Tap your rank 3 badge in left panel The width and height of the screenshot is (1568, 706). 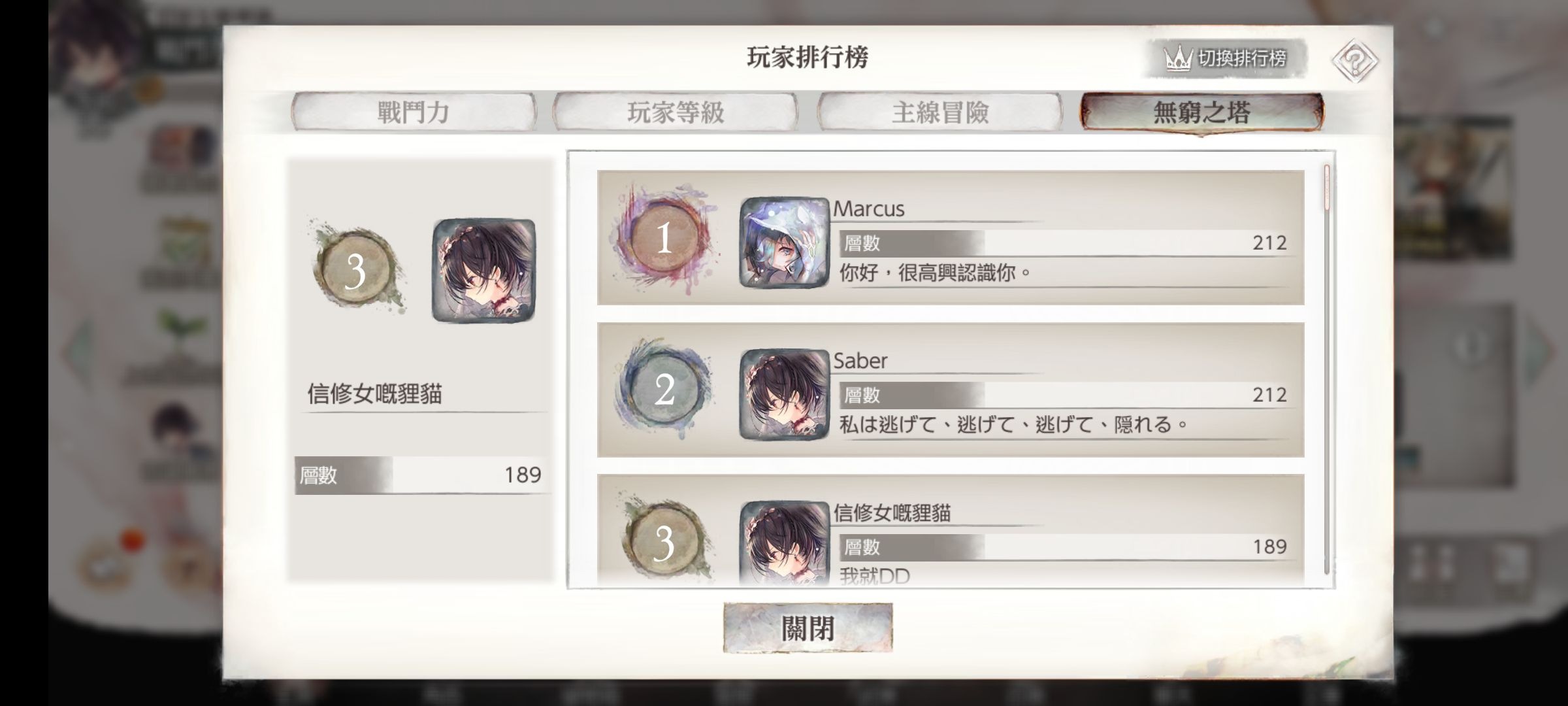pyautogui.click(x=356, y=269)
